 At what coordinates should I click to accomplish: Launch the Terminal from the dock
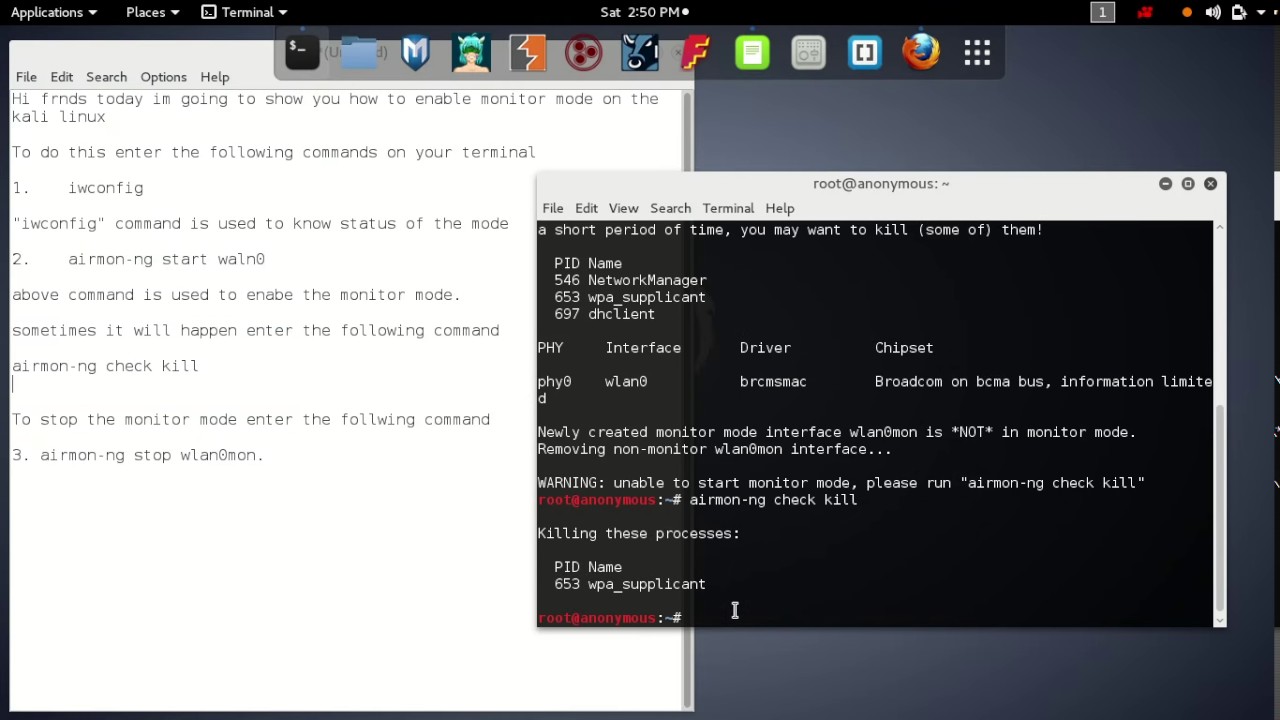click(302, 52)
